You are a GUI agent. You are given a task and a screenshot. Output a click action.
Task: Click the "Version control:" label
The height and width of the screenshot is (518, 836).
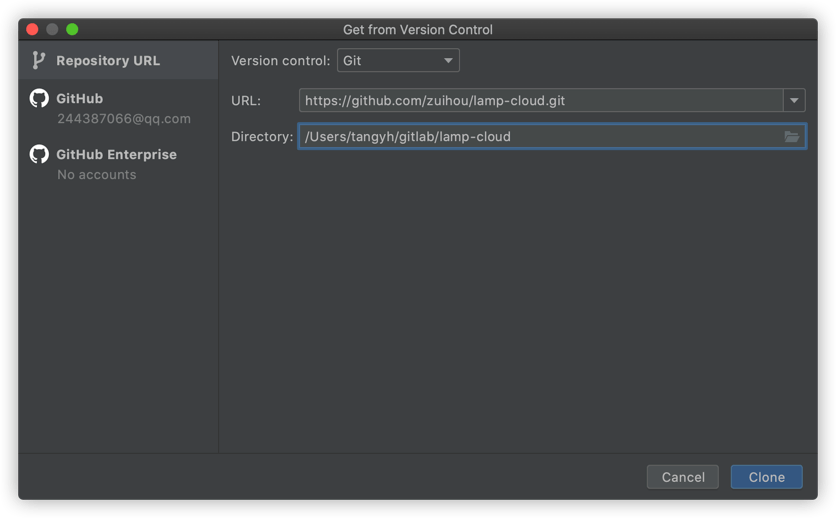(280, 61)
